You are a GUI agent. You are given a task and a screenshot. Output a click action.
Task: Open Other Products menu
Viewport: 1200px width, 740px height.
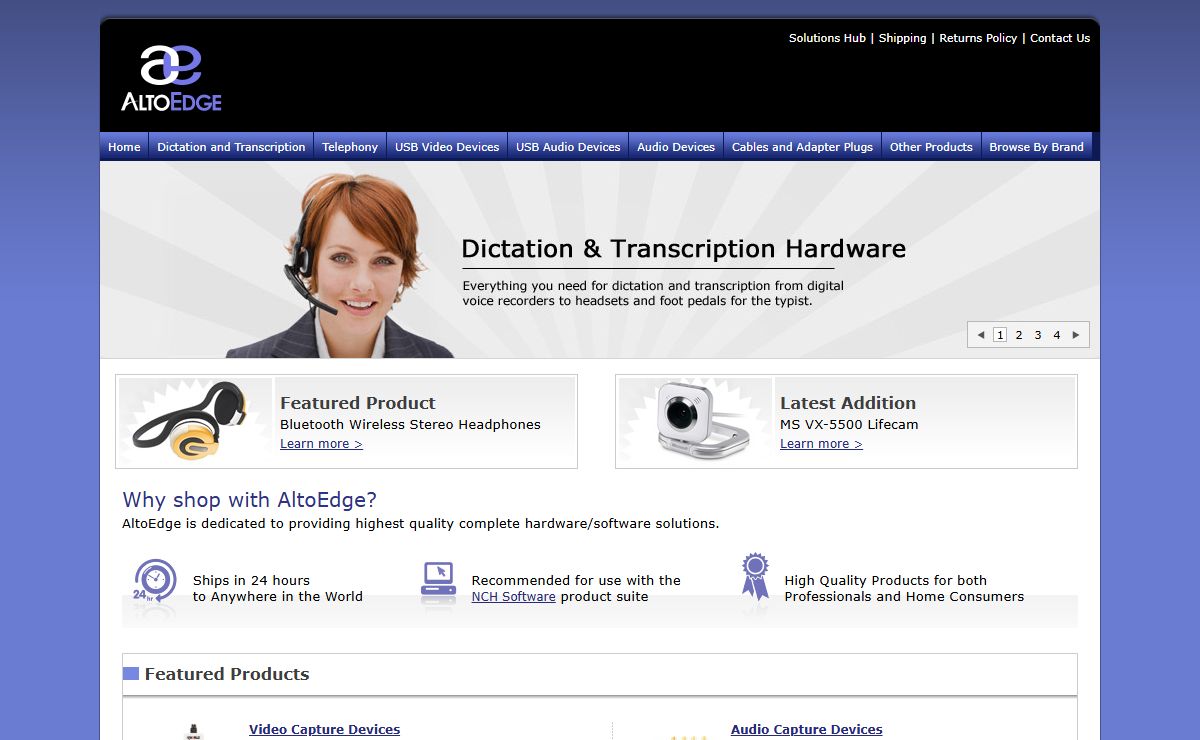tap(931, 146)
